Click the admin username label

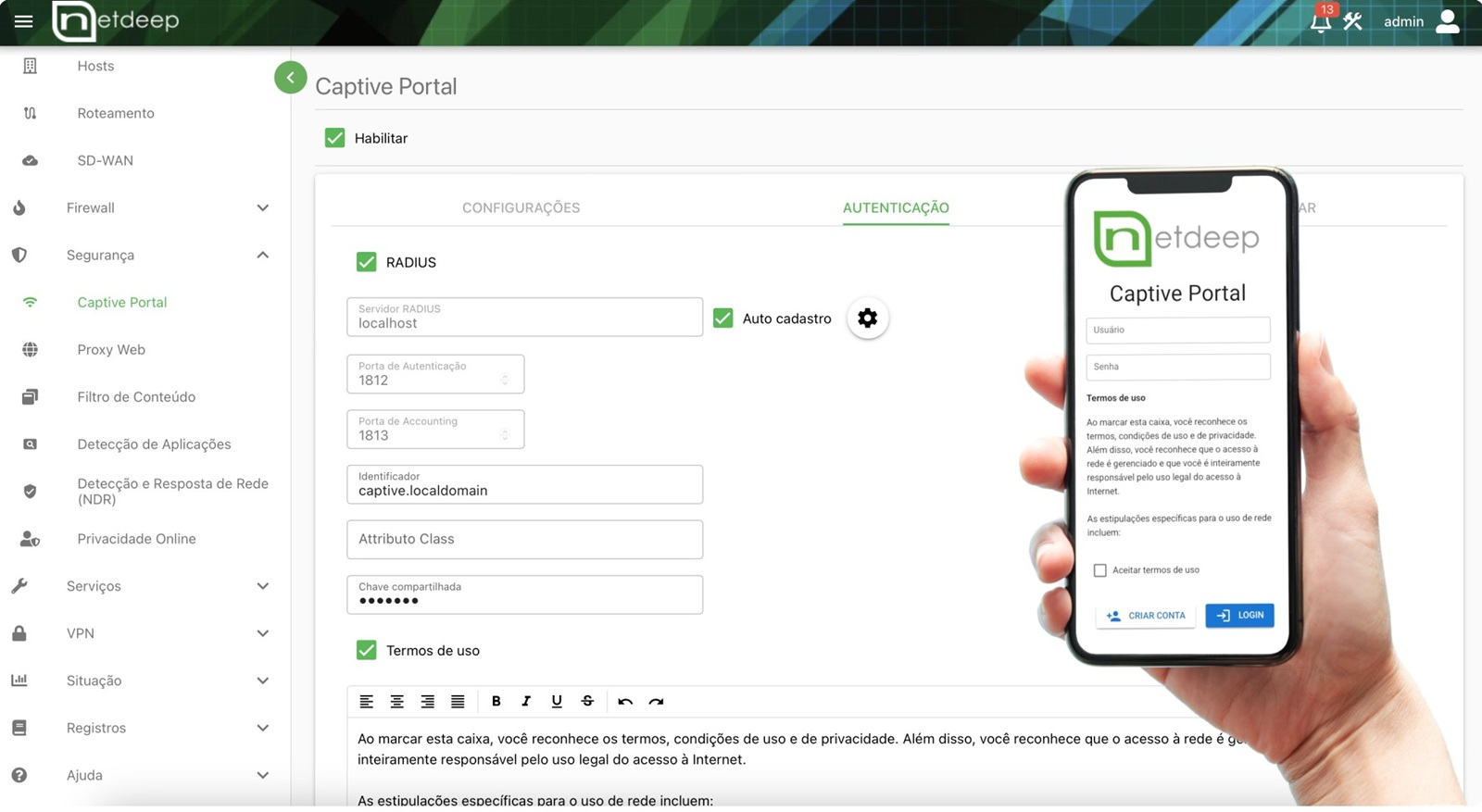(x=1403, y=21)
